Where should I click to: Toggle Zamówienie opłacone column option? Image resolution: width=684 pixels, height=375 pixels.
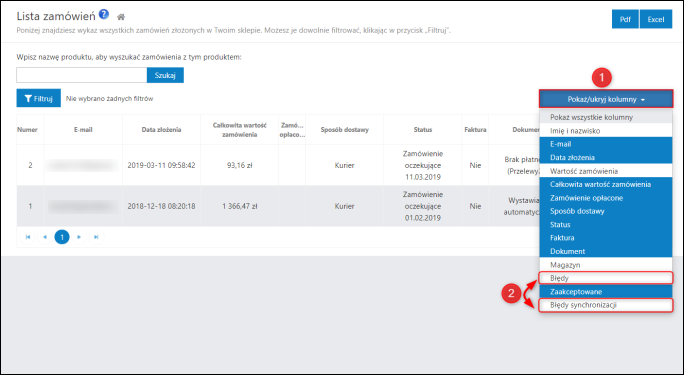[x=606, y=198]
